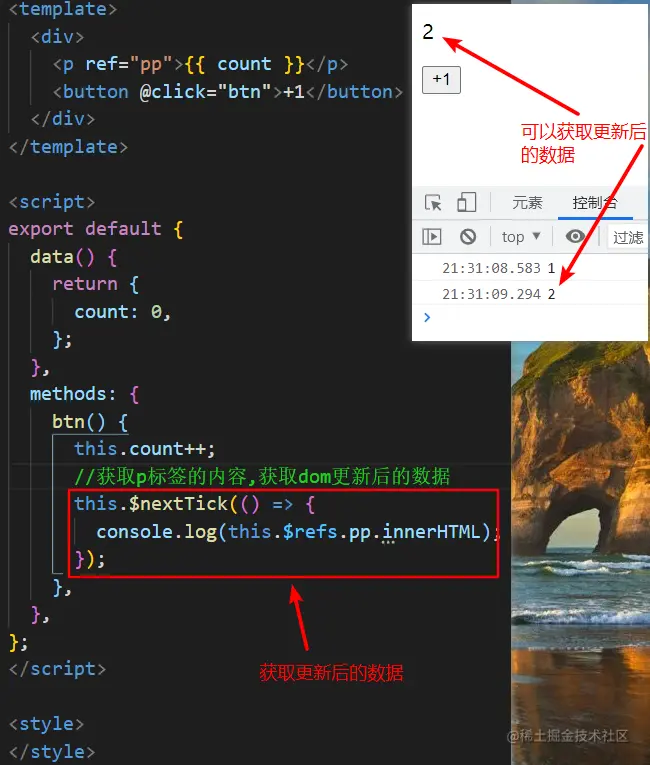Open the top context dropdown

pos(521,237)
